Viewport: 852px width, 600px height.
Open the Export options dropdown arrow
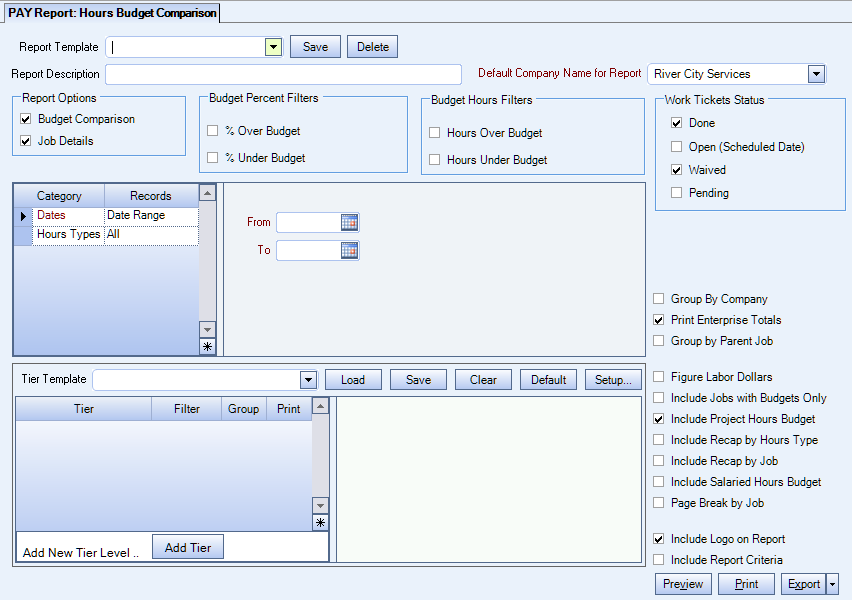tap(833, 584)
